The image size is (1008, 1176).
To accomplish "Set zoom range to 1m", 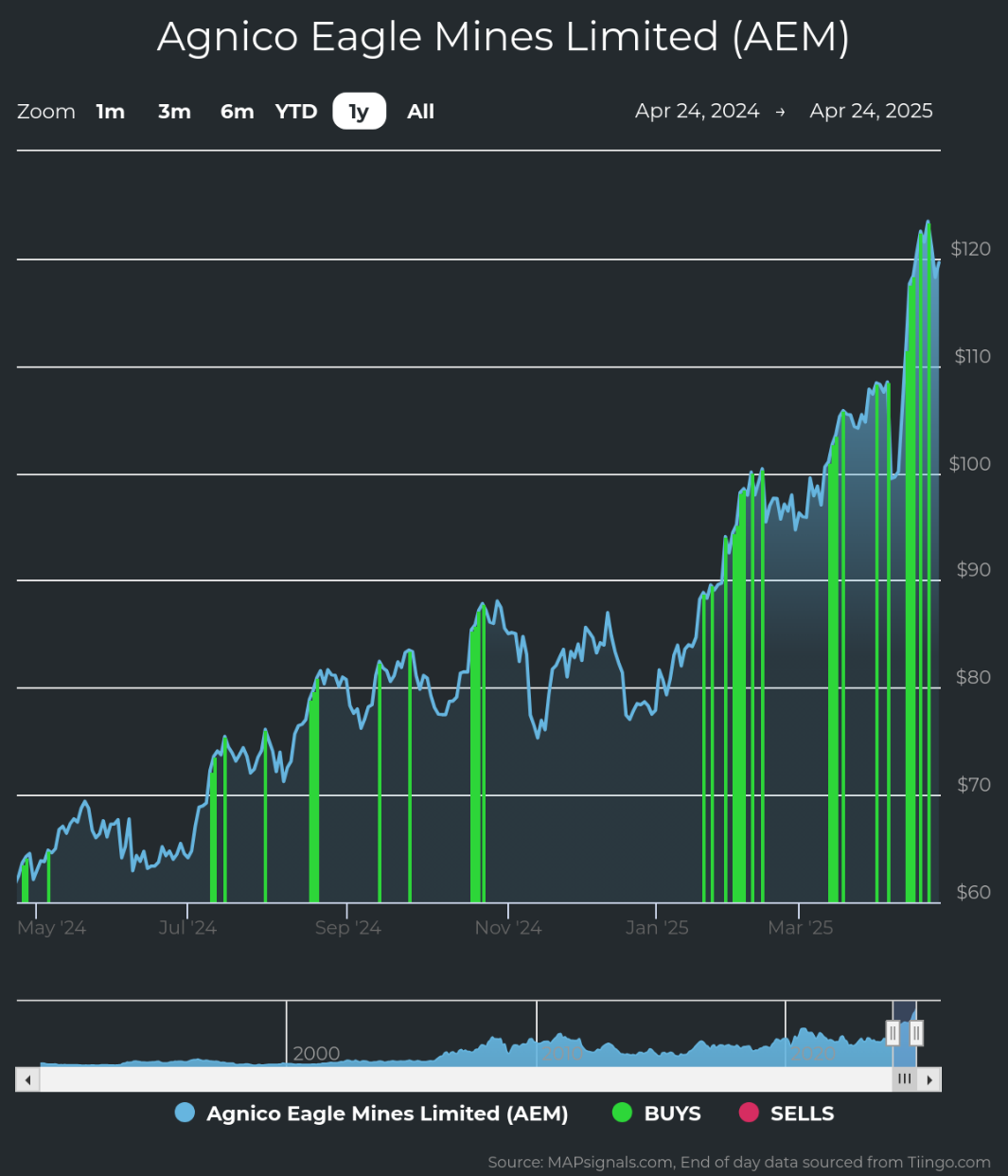I will 111,112.
